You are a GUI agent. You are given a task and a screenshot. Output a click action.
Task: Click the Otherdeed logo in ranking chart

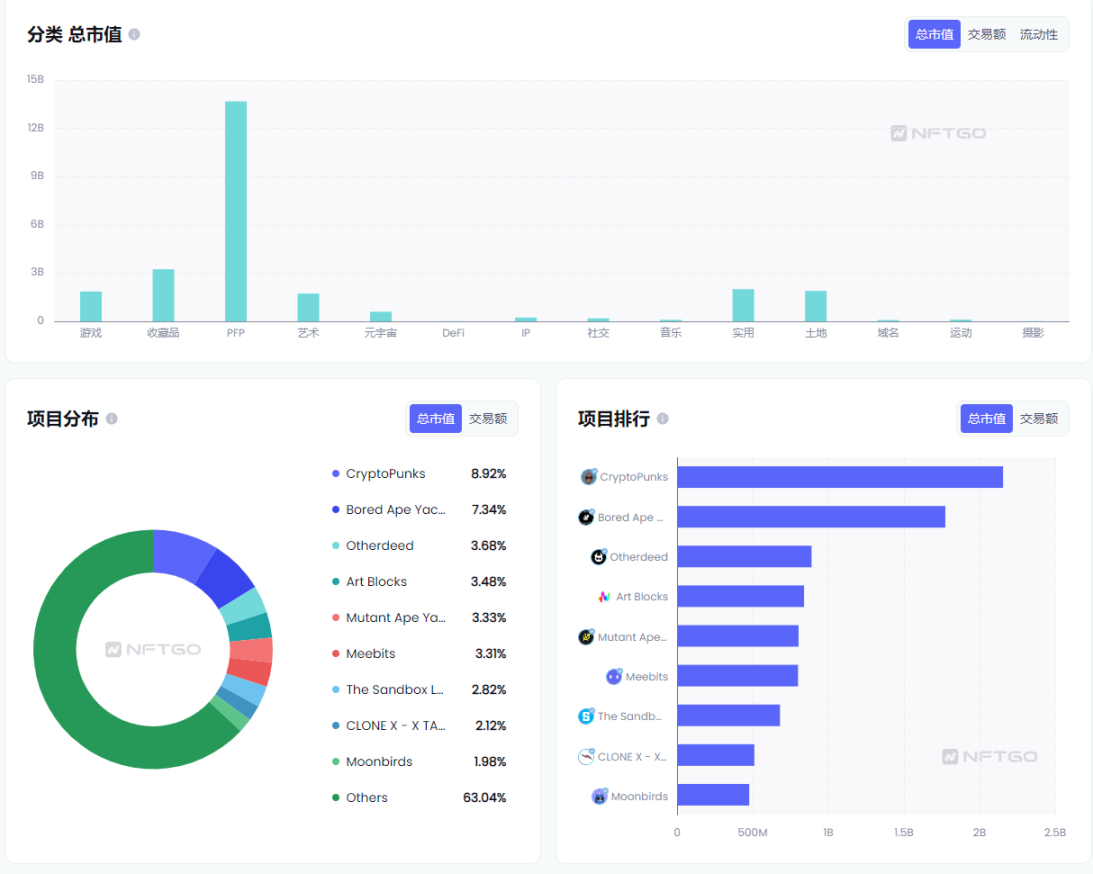point(599,557)
